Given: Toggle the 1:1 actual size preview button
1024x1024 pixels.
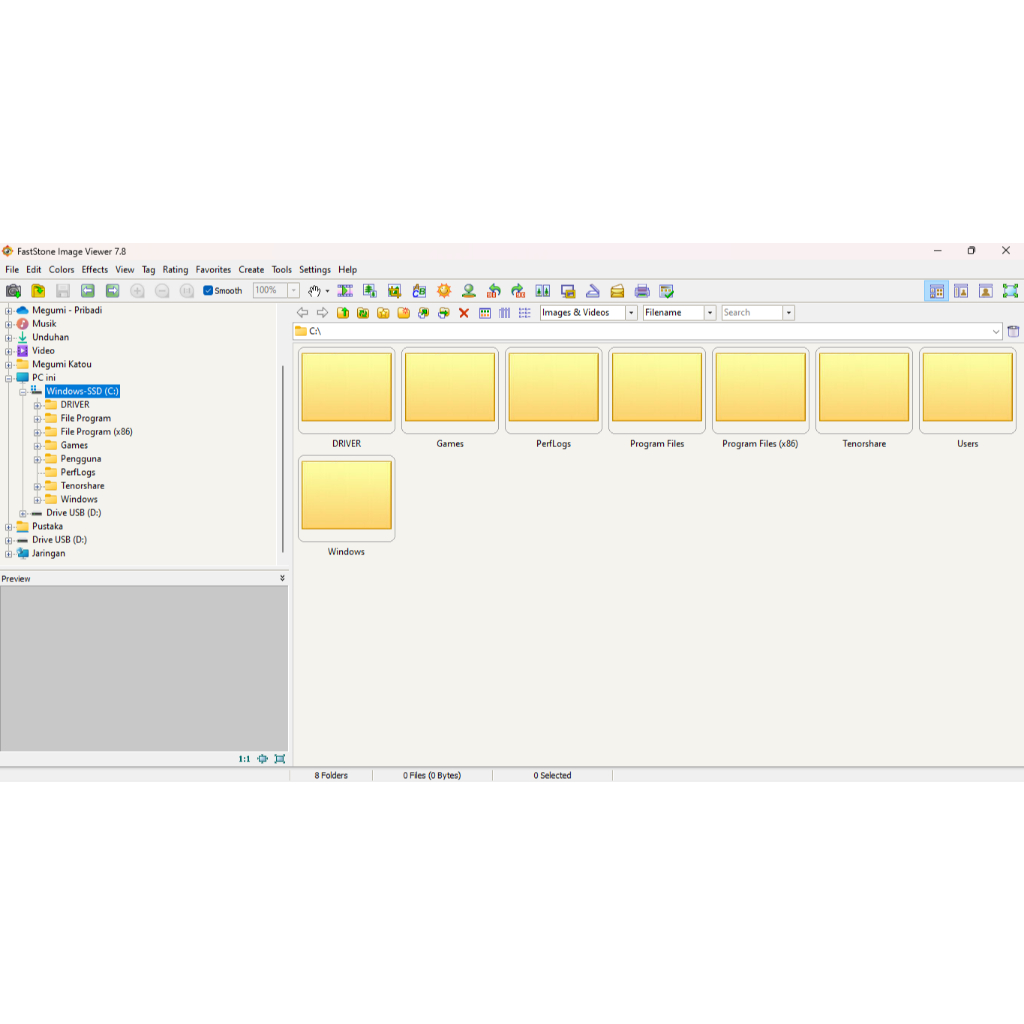Looking at the screenshot, I should coord(244,759).
